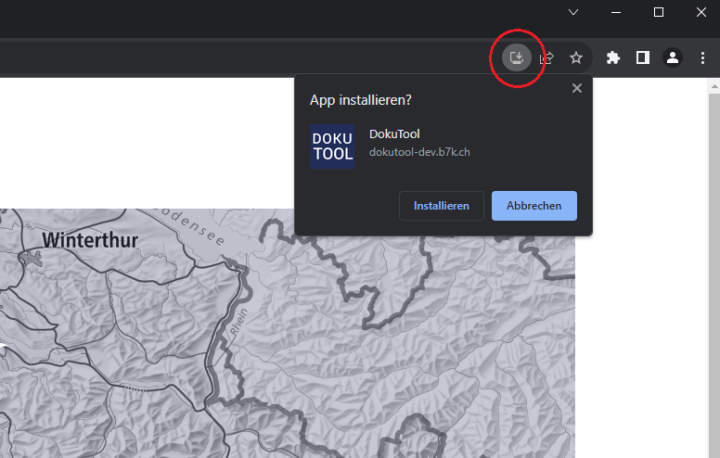Viewport: 720px width, 458px height.
Task: Click the Winterthur label on the map
Action: point(90,240)
